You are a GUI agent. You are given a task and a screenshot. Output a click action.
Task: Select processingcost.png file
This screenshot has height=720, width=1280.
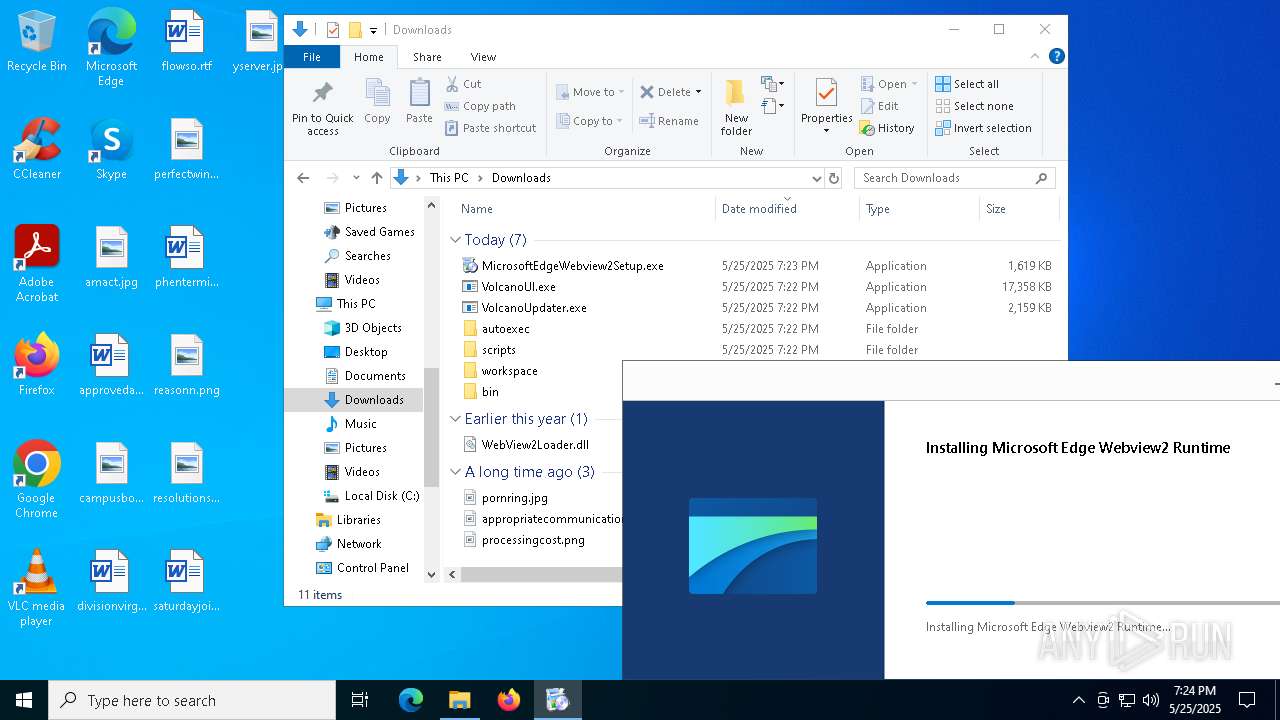[x=525, y=540]
